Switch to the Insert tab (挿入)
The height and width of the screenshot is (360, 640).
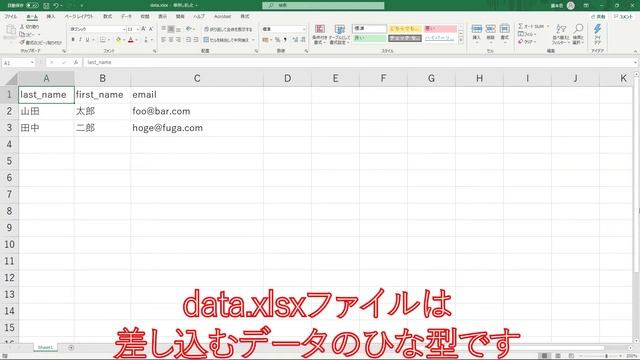51,17
